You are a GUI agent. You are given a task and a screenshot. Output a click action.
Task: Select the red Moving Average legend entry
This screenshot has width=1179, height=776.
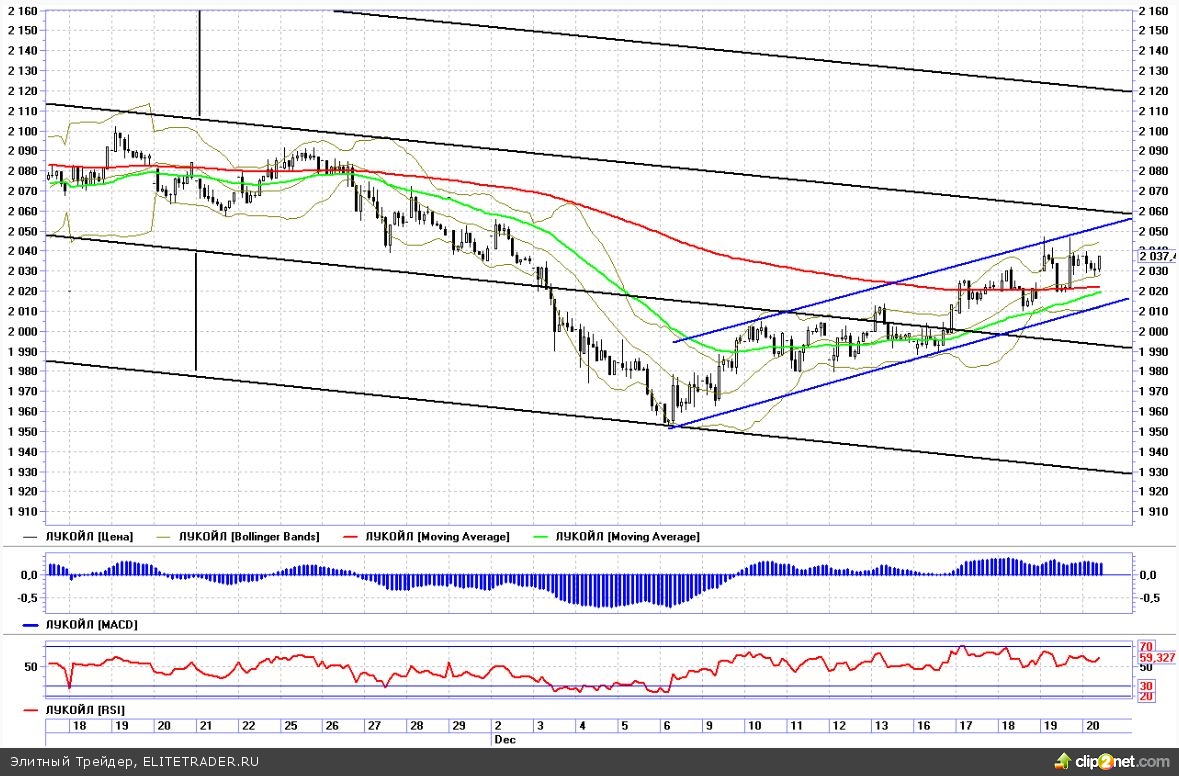(x=438, y=537)
